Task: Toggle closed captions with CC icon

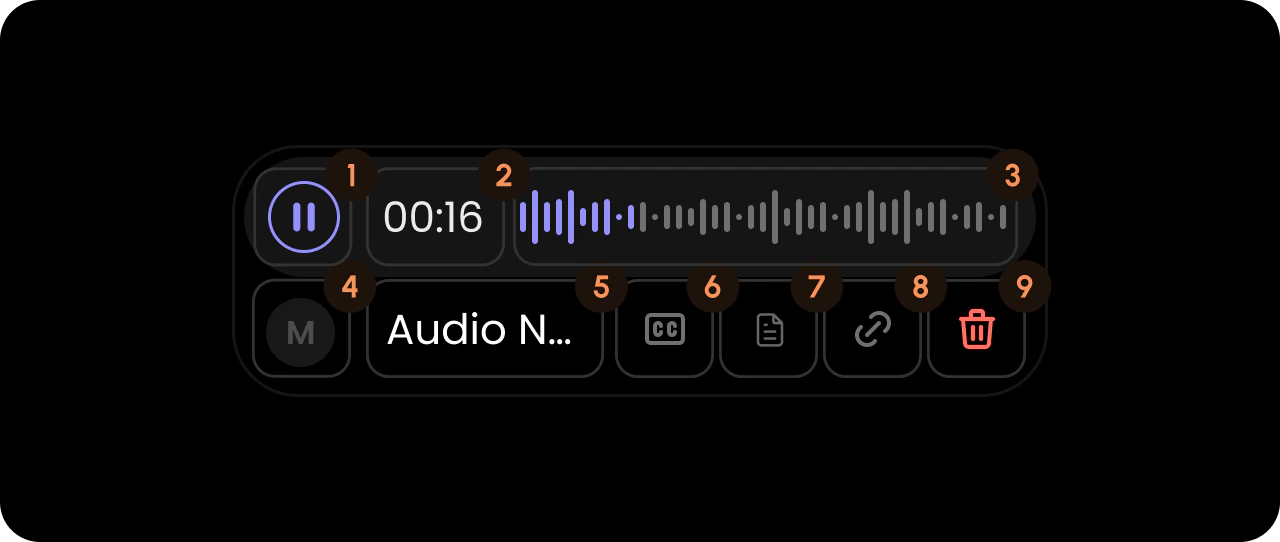Action: [x=665, y=330]
